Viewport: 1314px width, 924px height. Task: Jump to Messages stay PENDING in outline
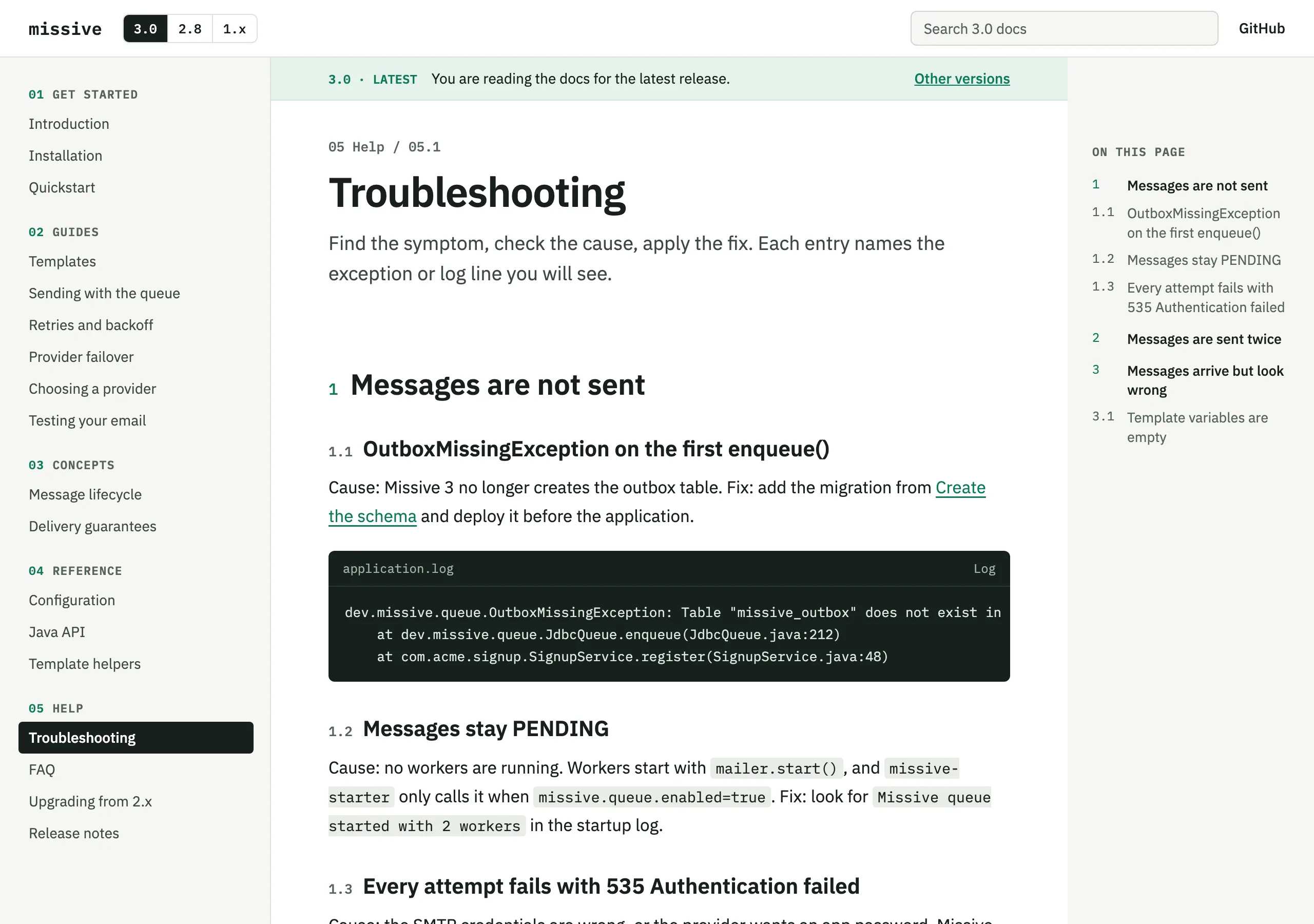[x=1204, y=260]
